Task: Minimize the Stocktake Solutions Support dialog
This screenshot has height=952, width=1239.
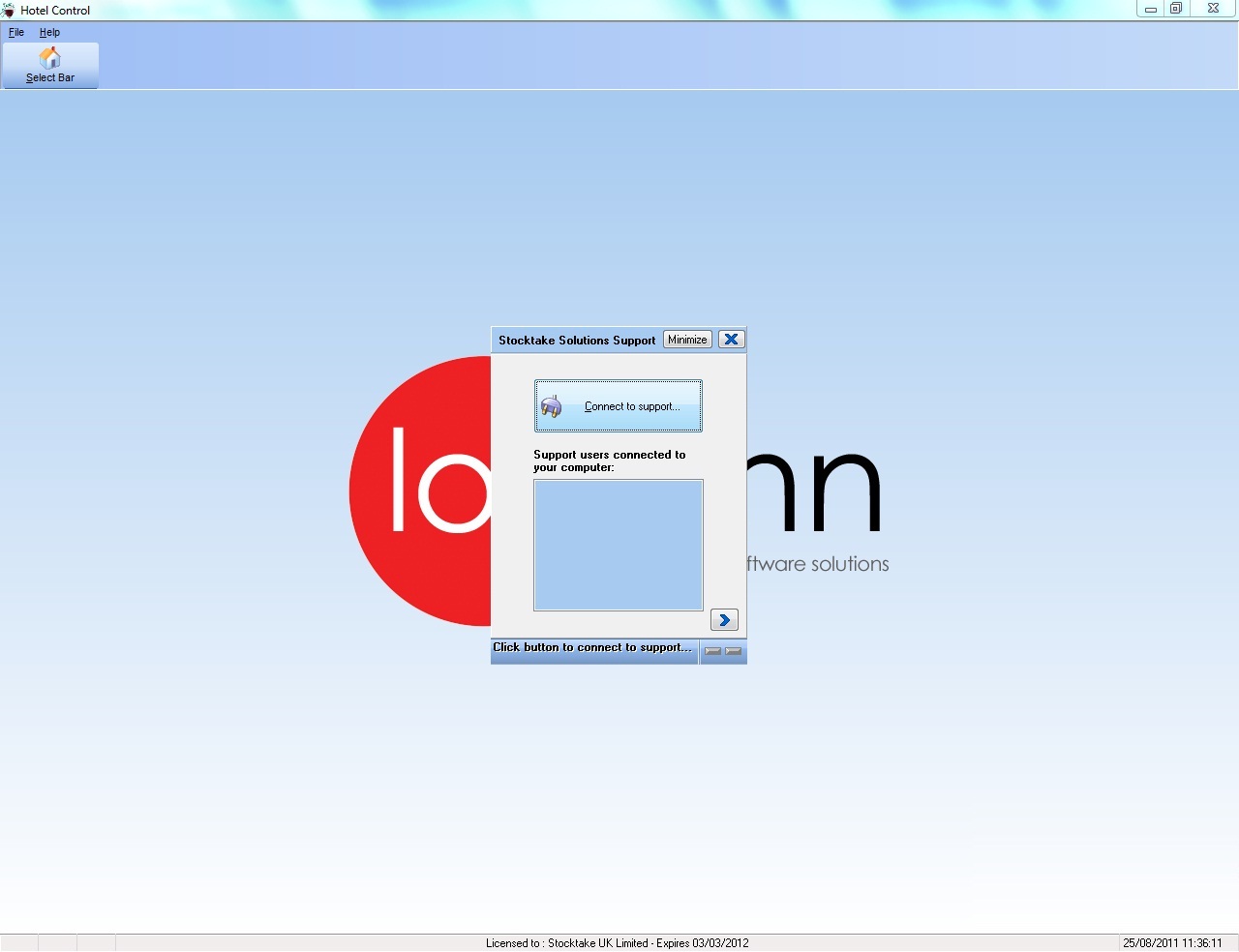Action: click(687, 340)
